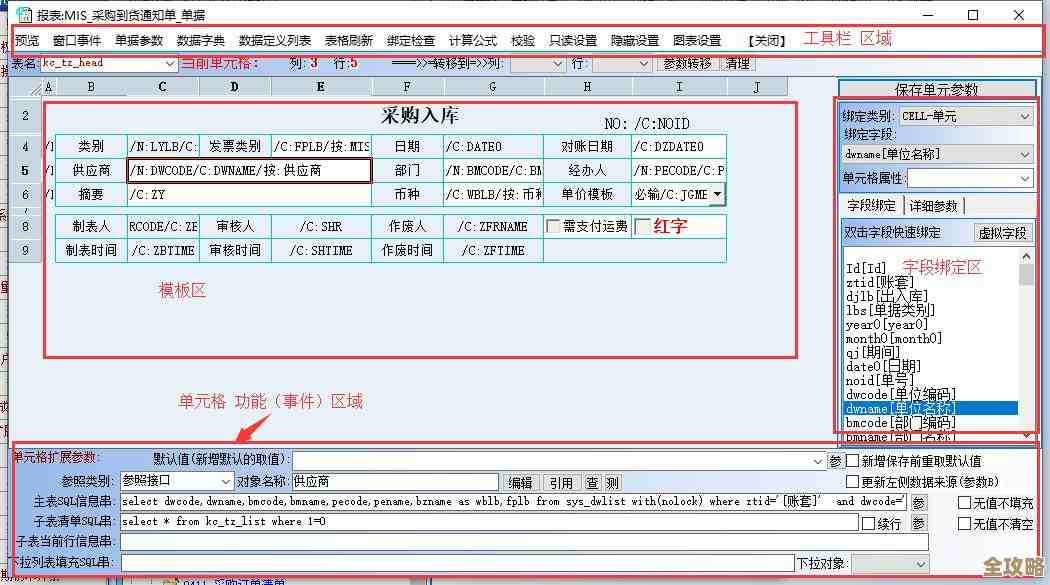Click the 保存单元参数 button

pos(937,88)
